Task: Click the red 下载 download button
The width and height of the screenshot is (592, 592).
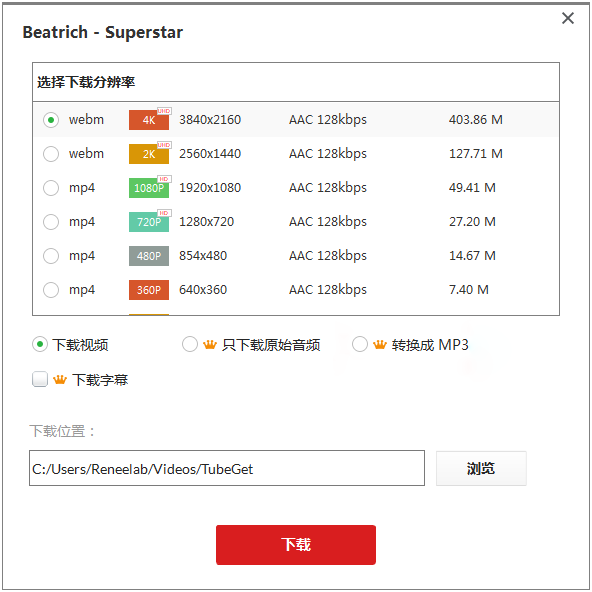Action: (x=296, y=545)
